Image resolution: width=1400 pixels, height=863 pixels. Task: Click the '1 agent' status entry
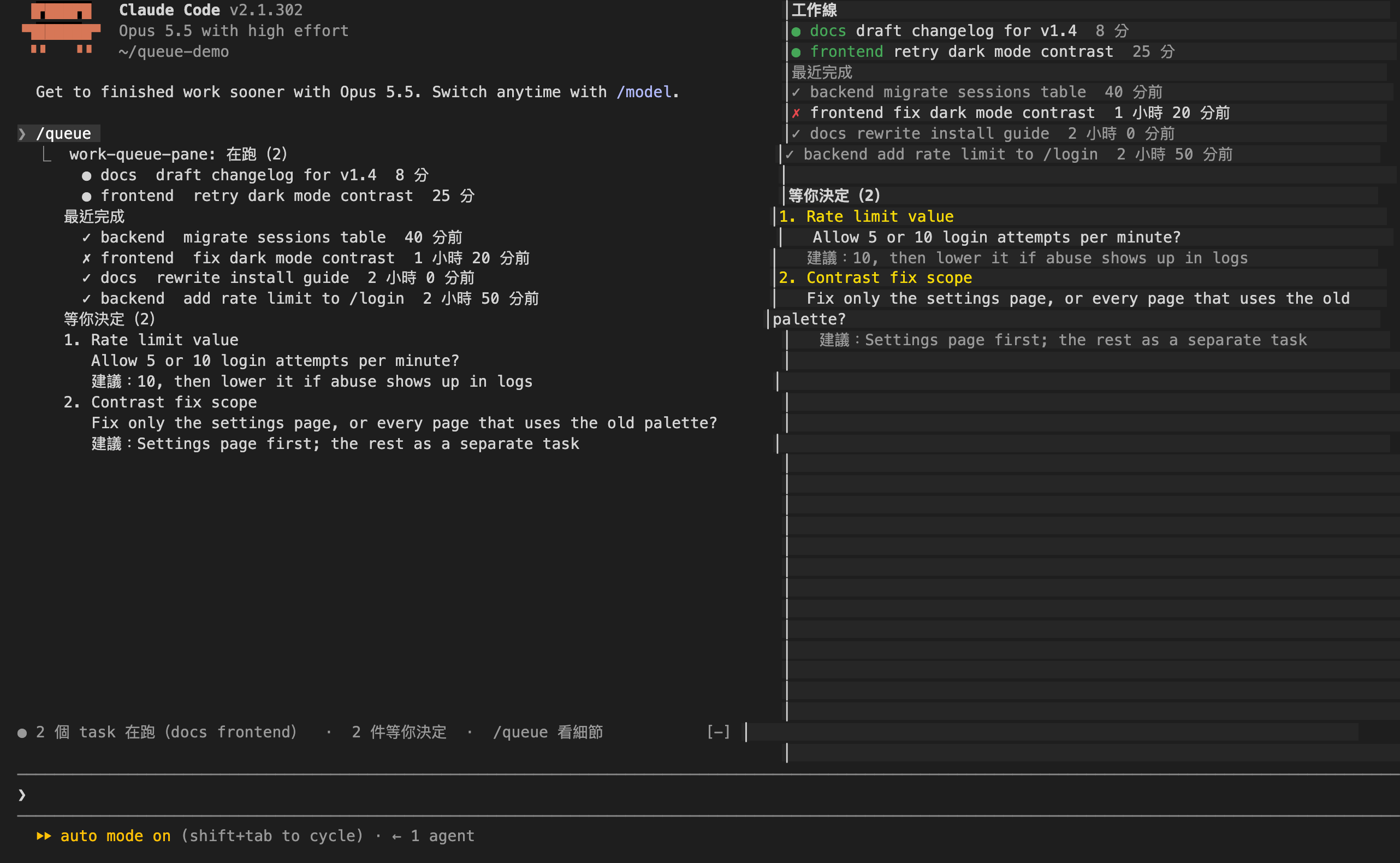(443, 836)
